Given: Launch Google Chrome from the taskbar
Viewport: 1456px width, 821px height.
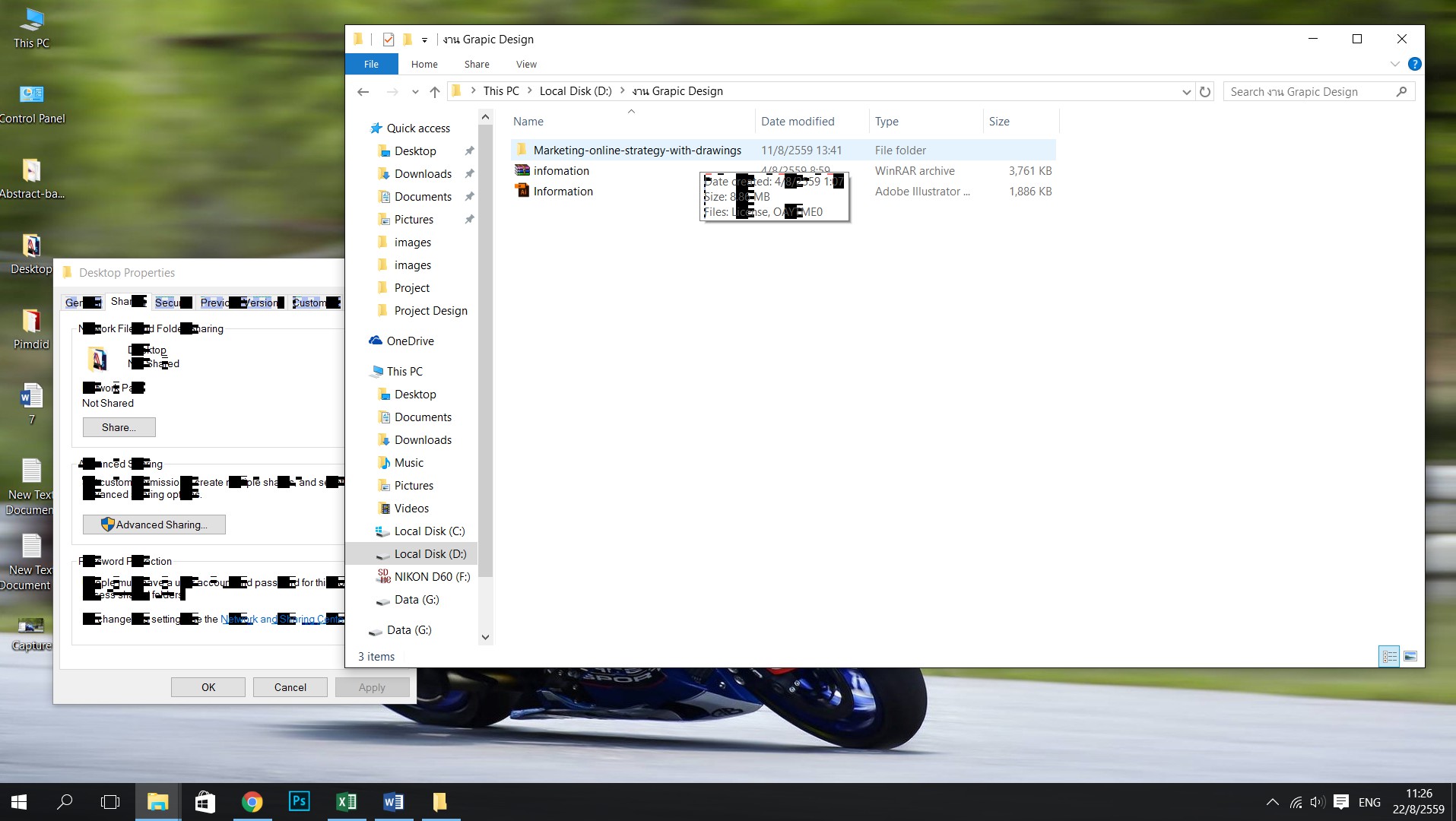Looking at the screenshot, I should [252, 801].
